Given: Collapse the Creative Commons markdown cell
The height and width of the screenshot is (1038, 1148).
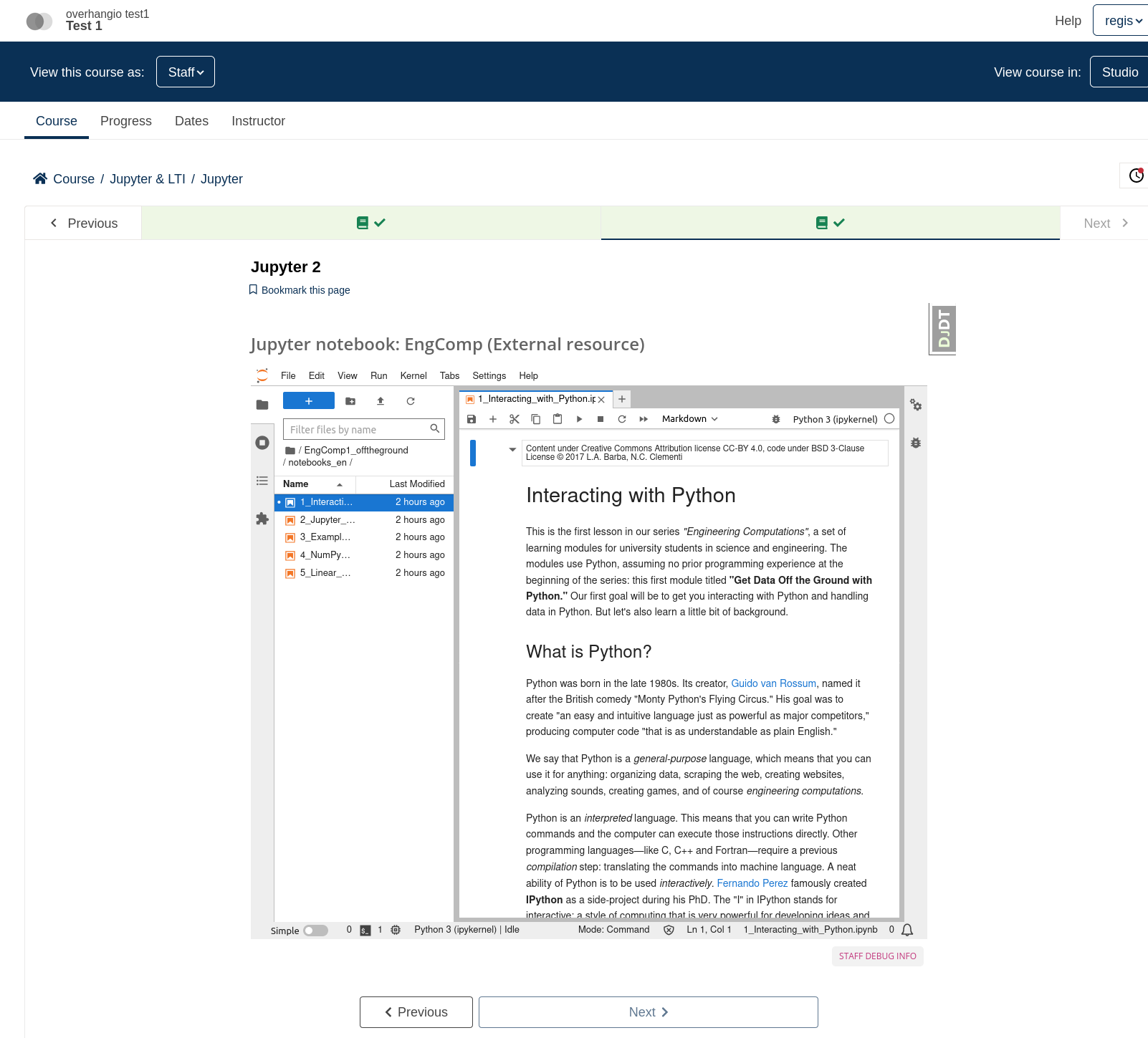Looking at the screenshot, I should point(512,449).
